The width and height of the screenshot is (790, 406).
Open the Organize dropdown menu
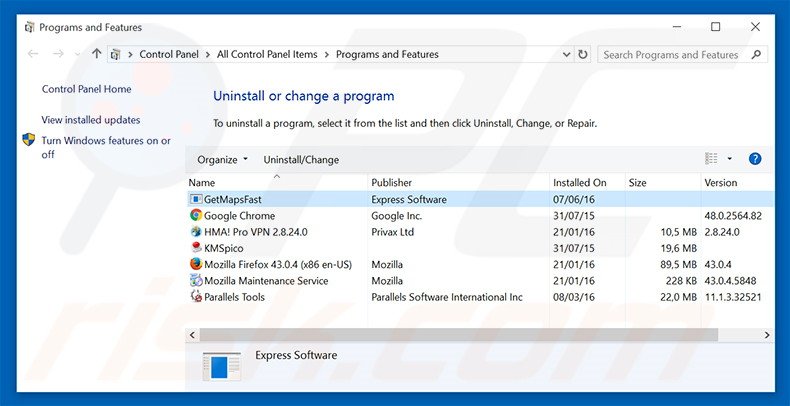[x=223, y=160]
